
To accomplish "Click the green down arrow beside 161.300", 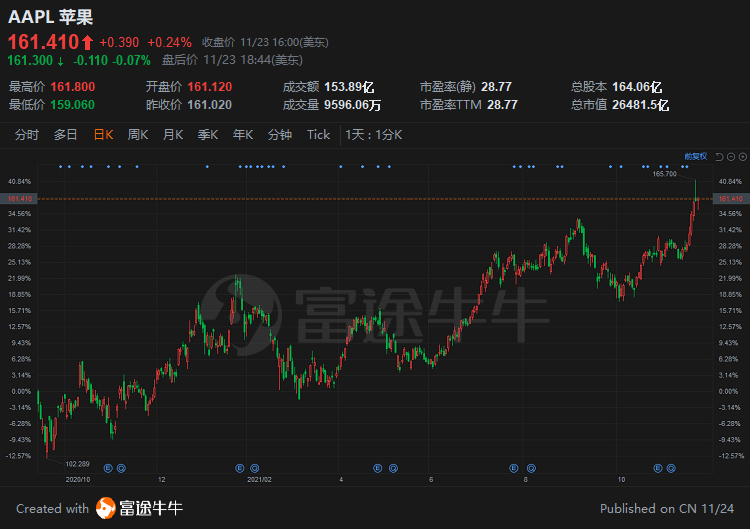I will click(61, 61).
